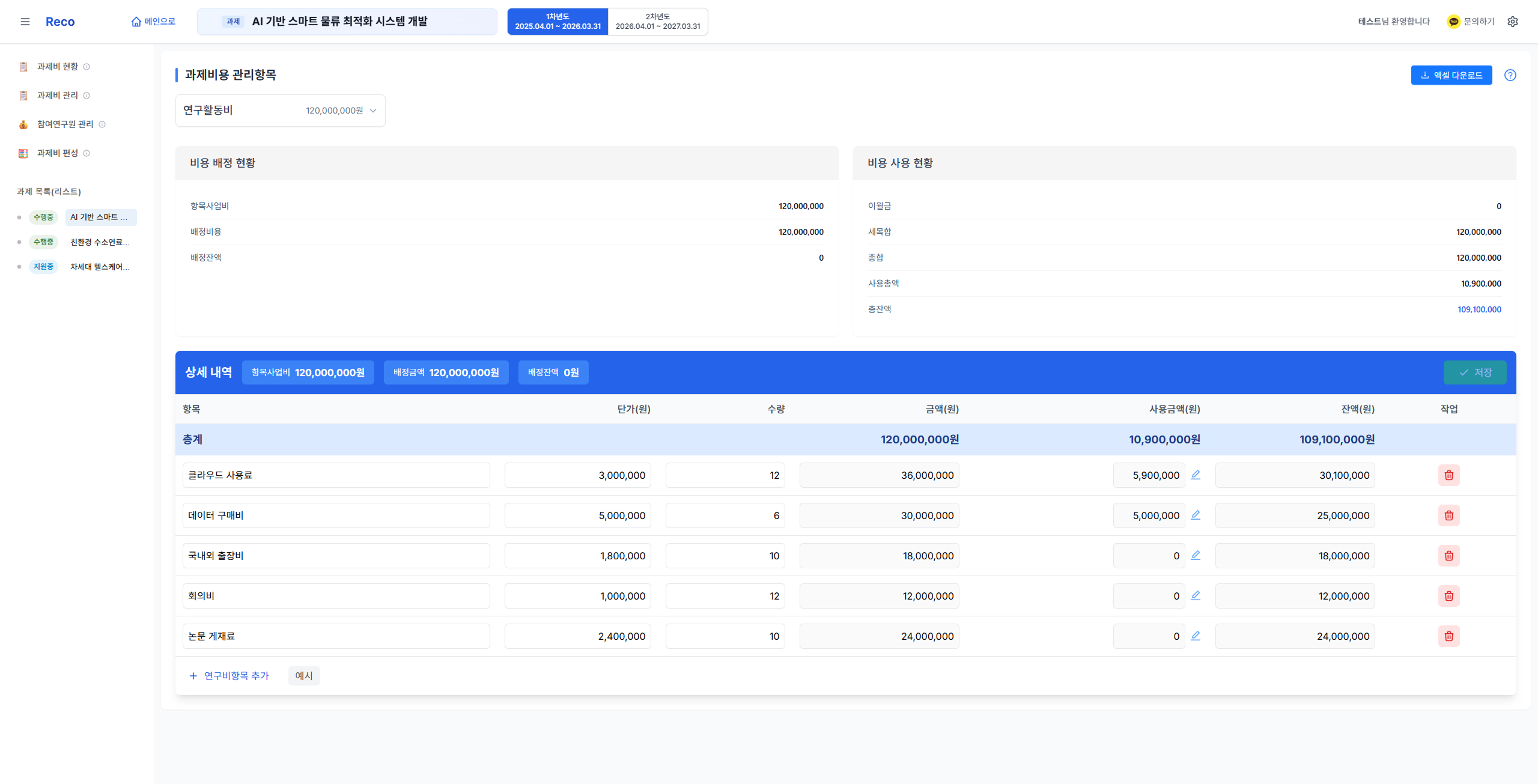Screen dimensions: 1538x784
Task: Open the hamburger menu icon
Action: 25,22
